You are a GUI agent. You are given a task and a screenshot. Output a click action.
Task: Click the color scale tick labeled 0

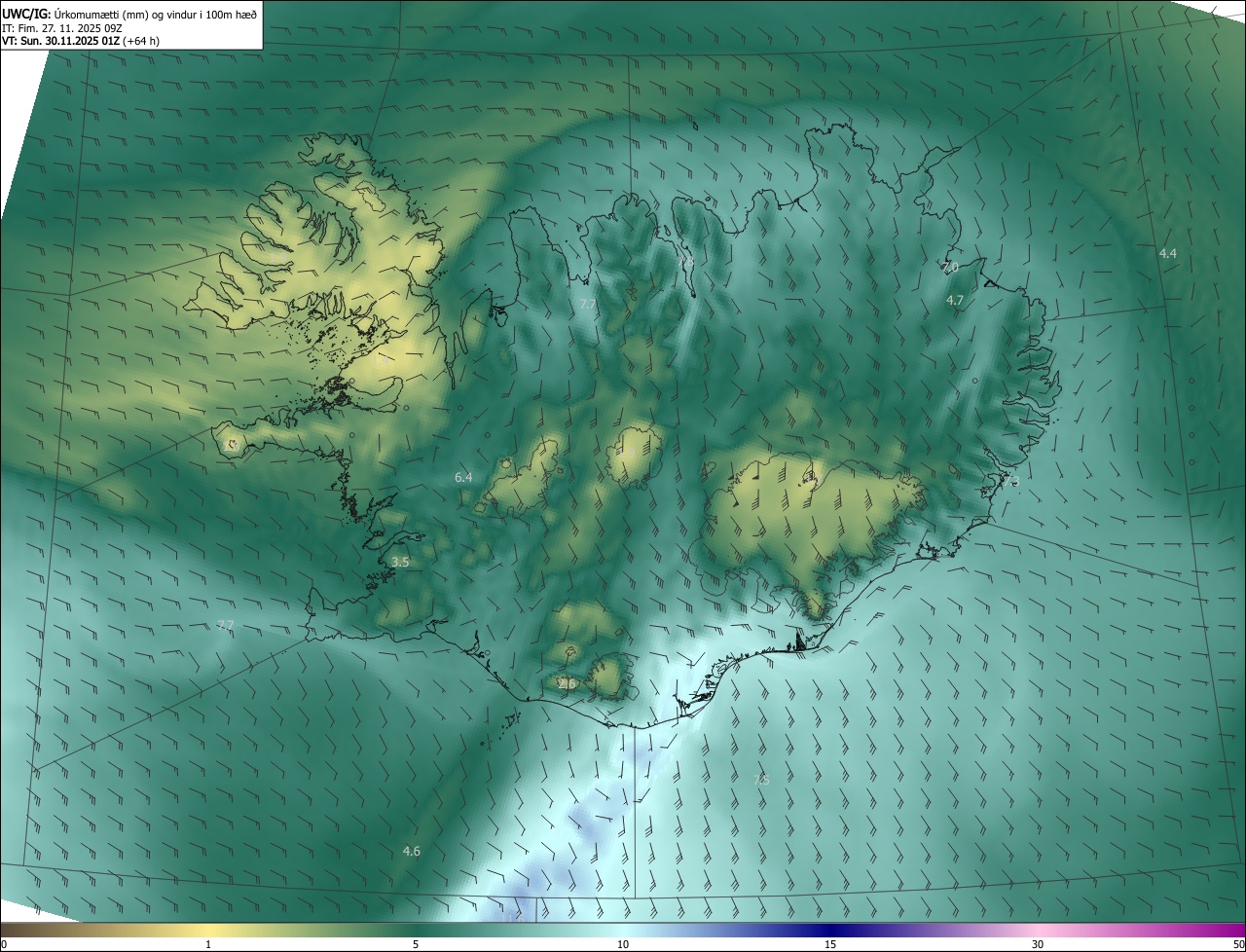(3, 944)
